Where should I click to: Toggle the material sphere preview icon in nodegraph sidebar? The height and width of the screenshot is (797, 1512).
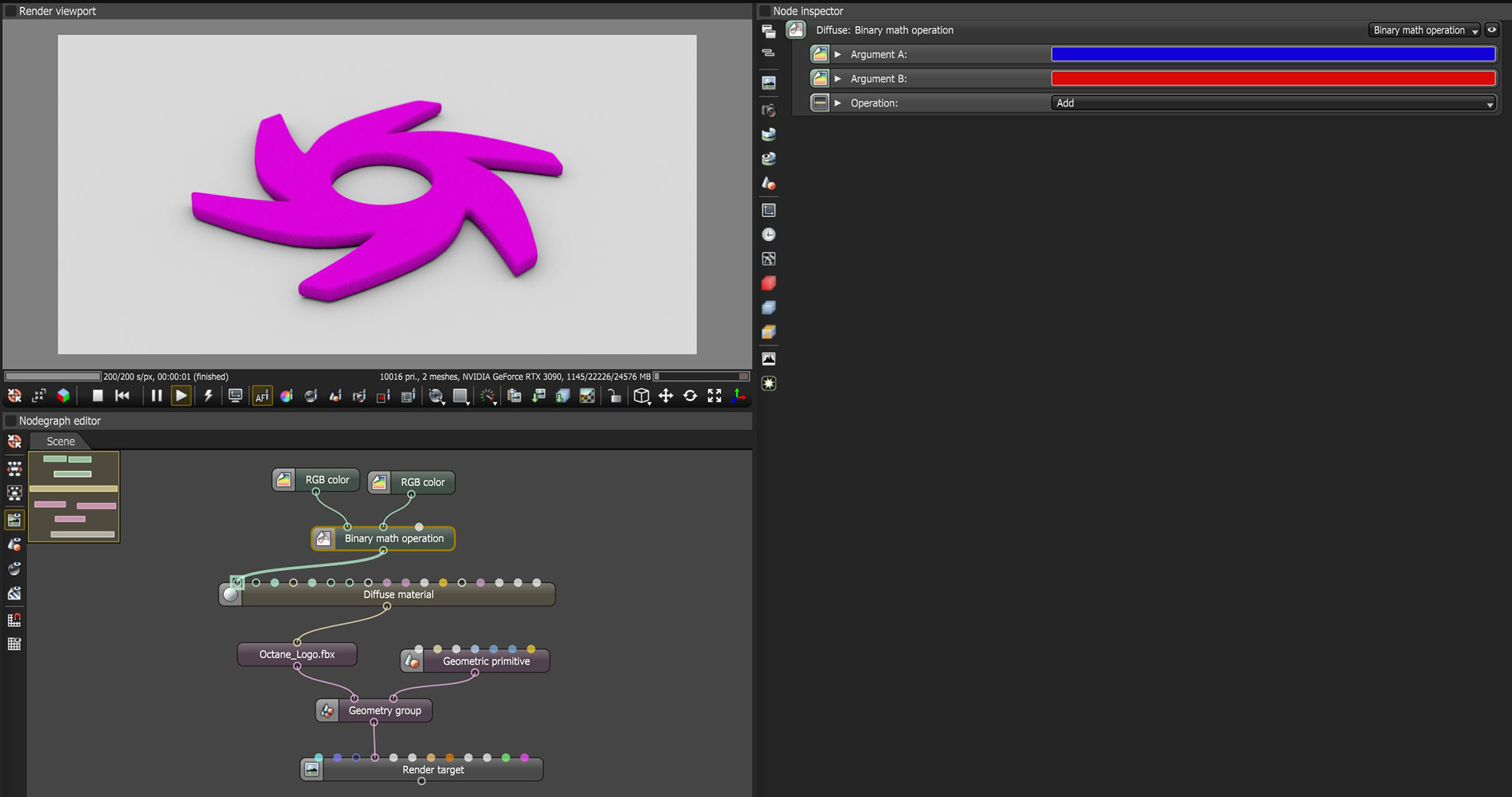click(x=14, y=569)
